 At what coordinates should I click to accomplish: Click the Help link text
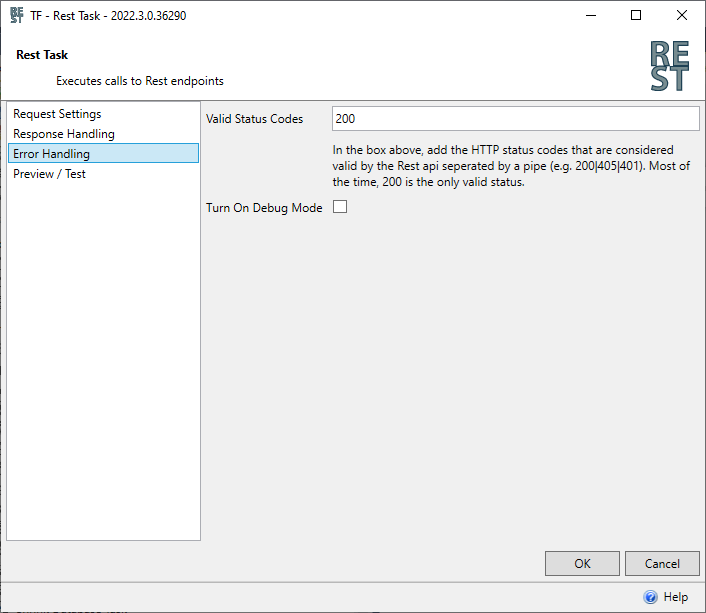coord(675,597)
